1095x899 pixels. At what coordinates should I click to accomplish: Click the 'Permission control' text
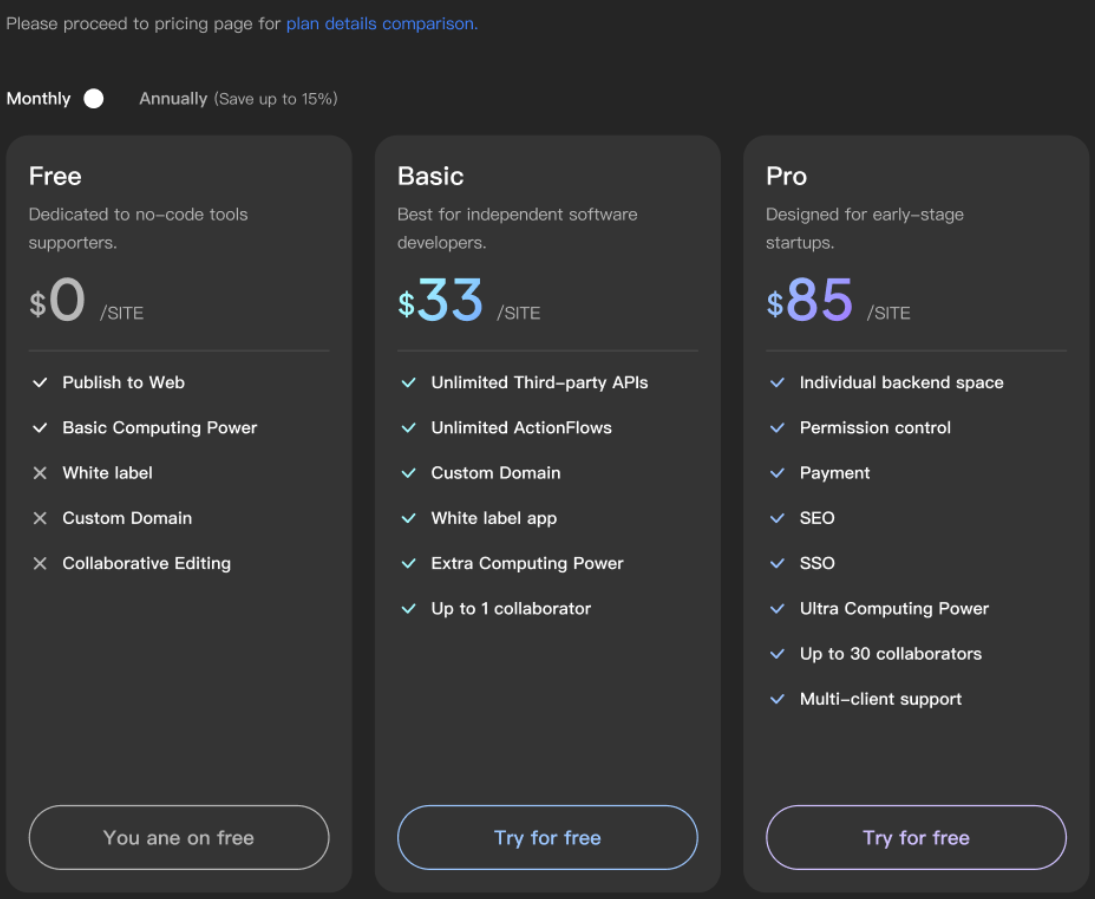[x=875, y=427]
